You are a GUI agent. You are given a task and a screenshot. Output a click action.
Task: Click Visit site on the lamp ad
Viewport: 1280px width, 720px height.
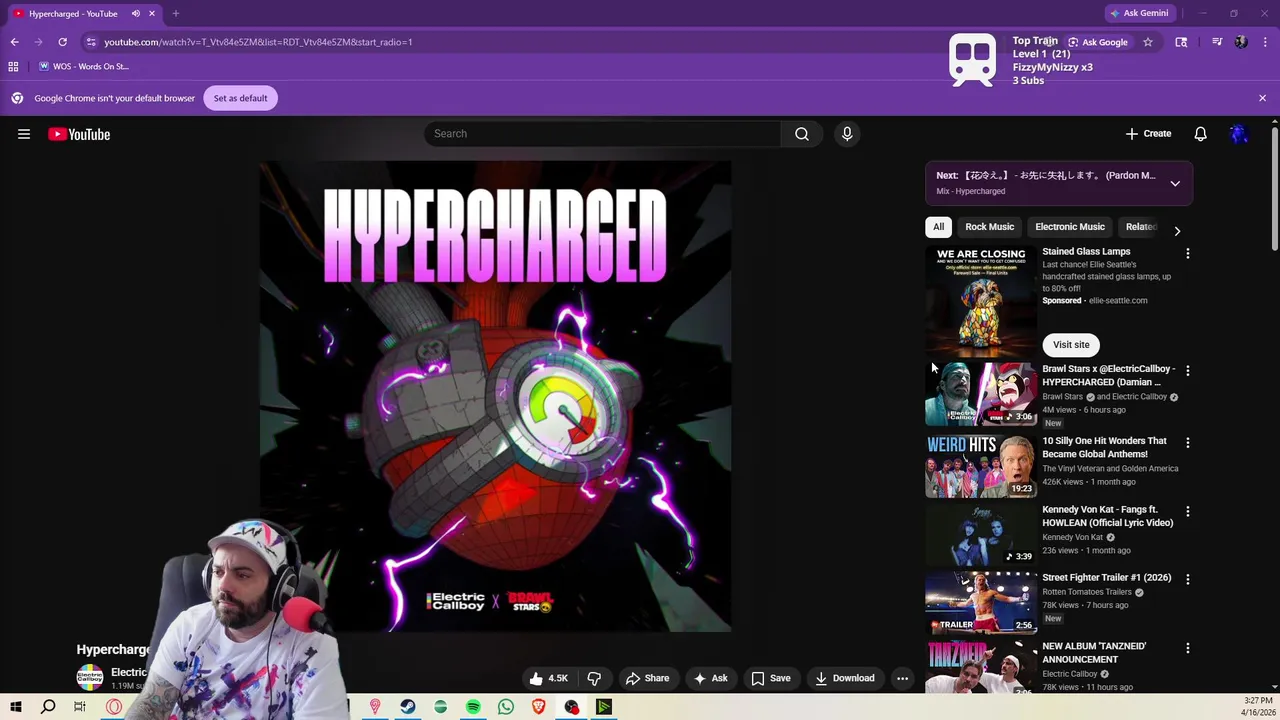[1071, 345]
